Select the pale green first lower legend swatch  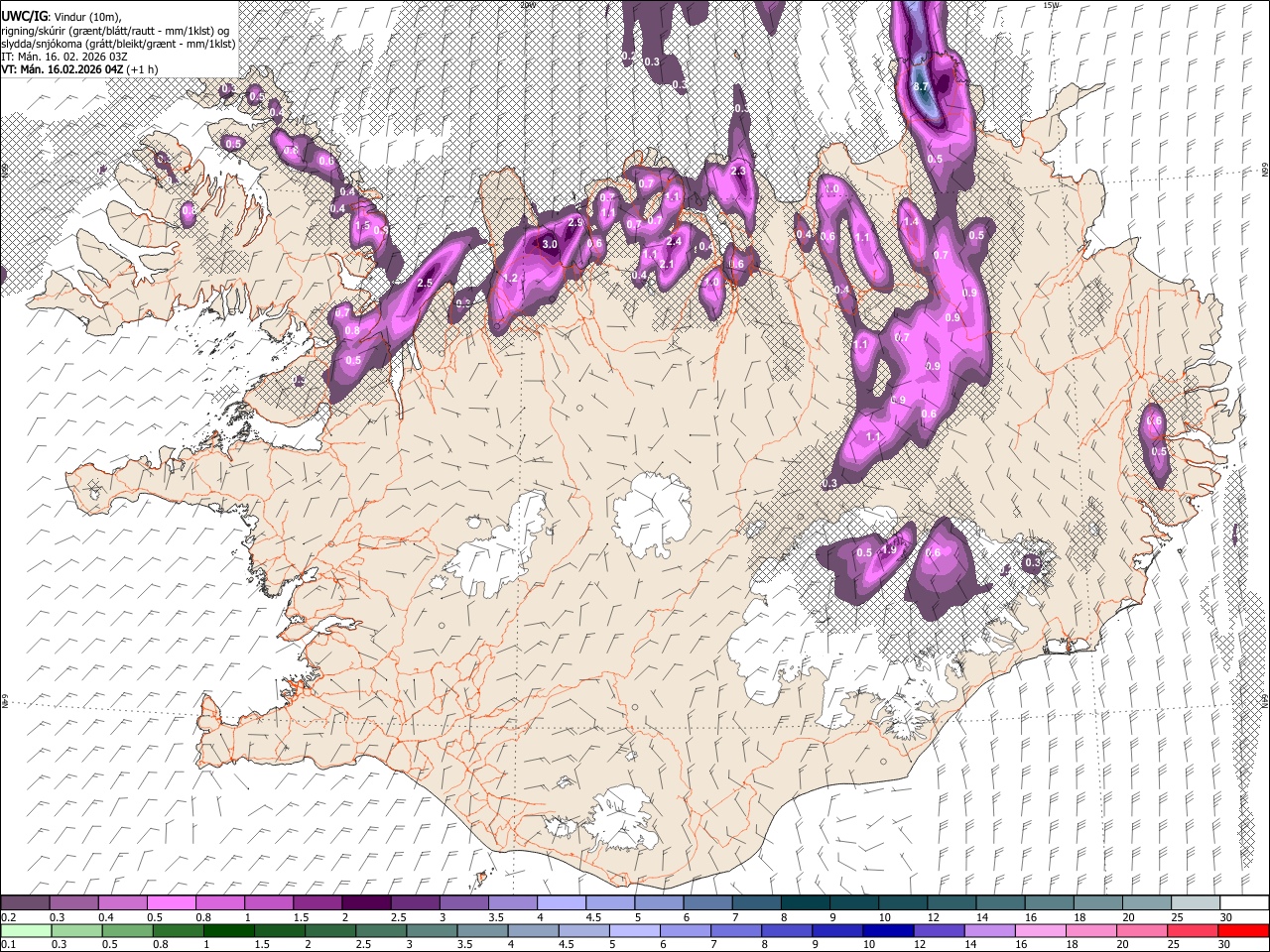click(25, 930)
